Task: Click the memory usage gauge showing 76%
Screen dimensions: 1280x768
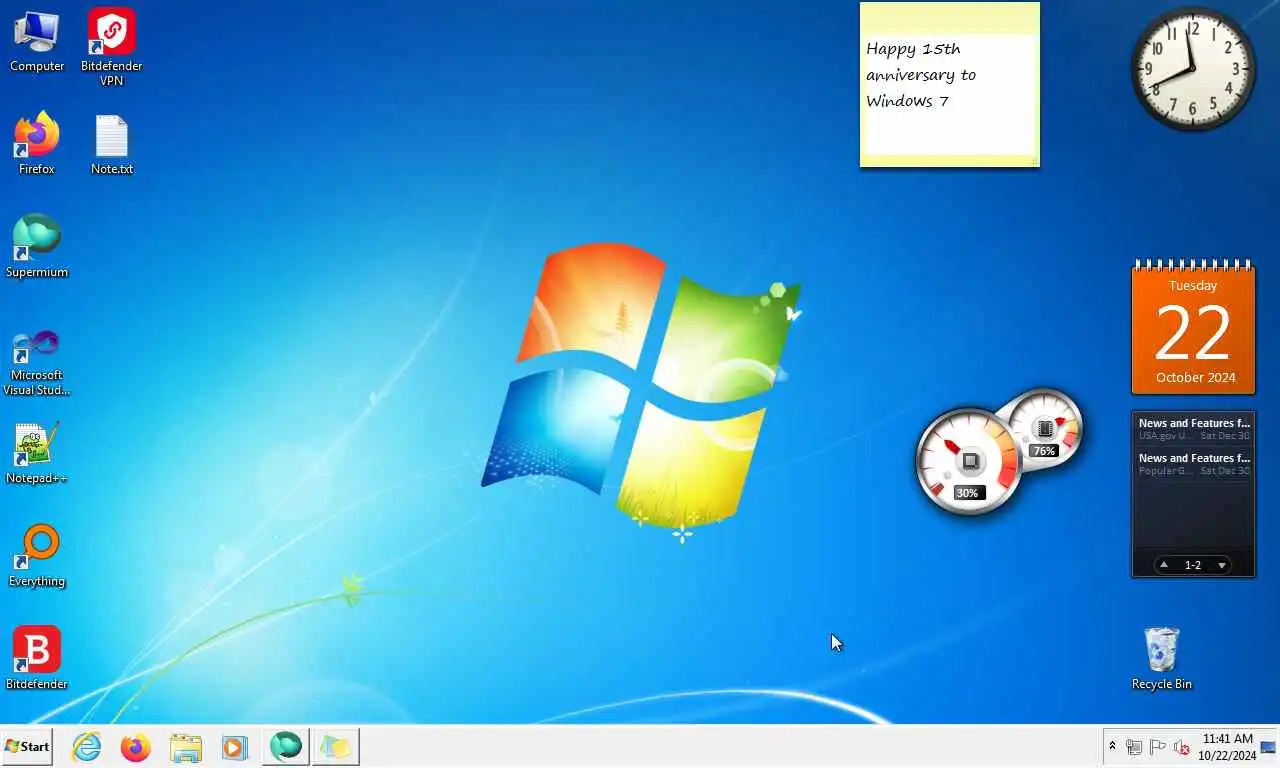Action: pyautogui.click(x=1046, y=430)
